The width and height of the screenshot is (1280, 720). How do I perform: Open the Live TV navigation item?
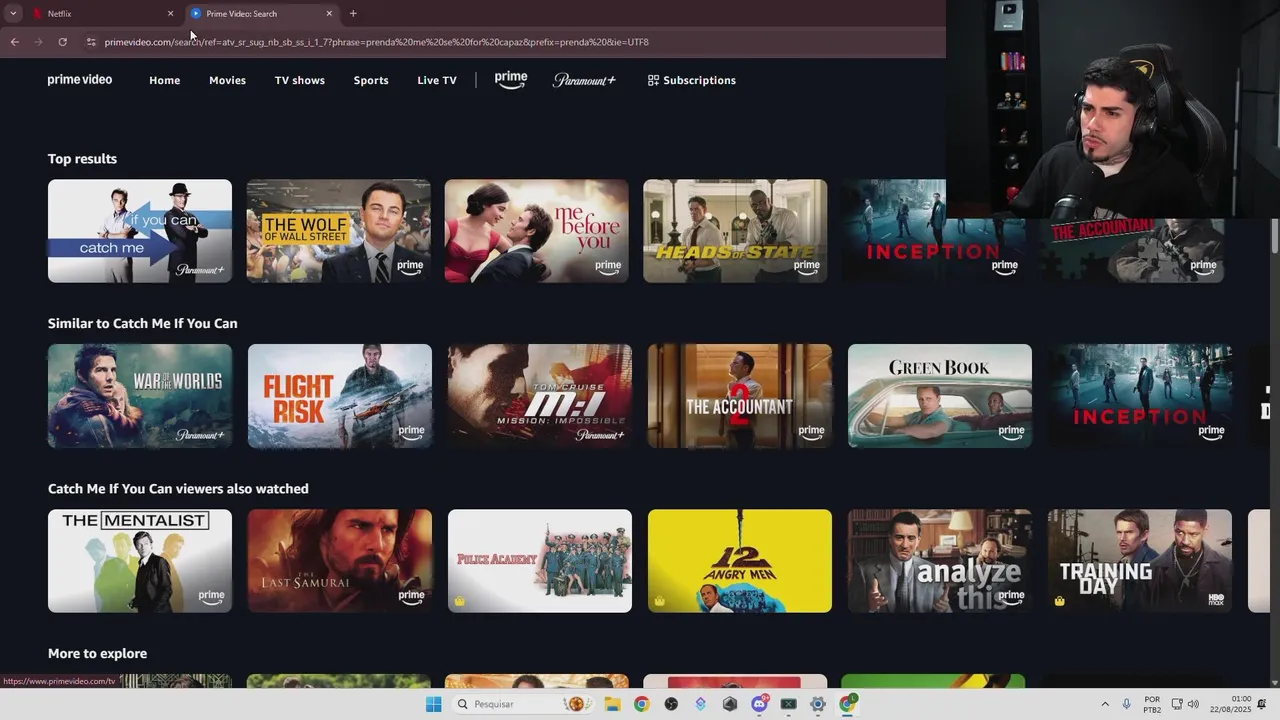tap(437, 80)
